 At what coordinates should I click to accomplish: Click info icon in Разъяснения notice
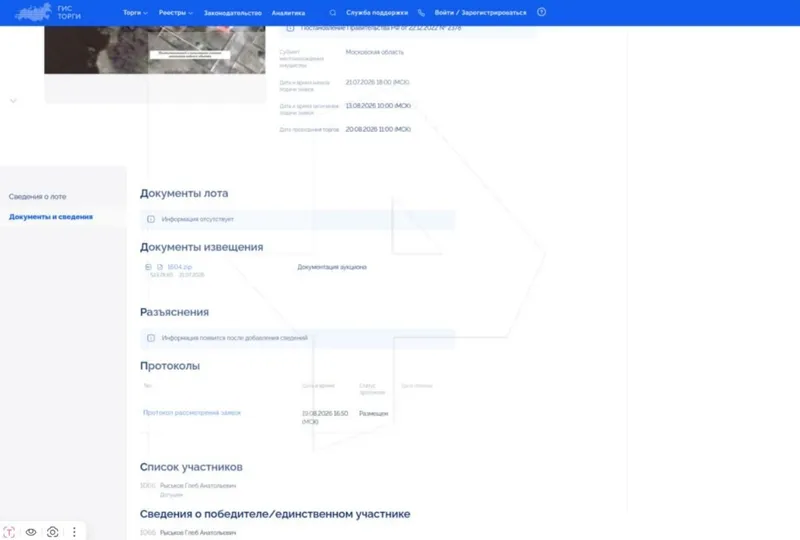[x=151, y=338]
